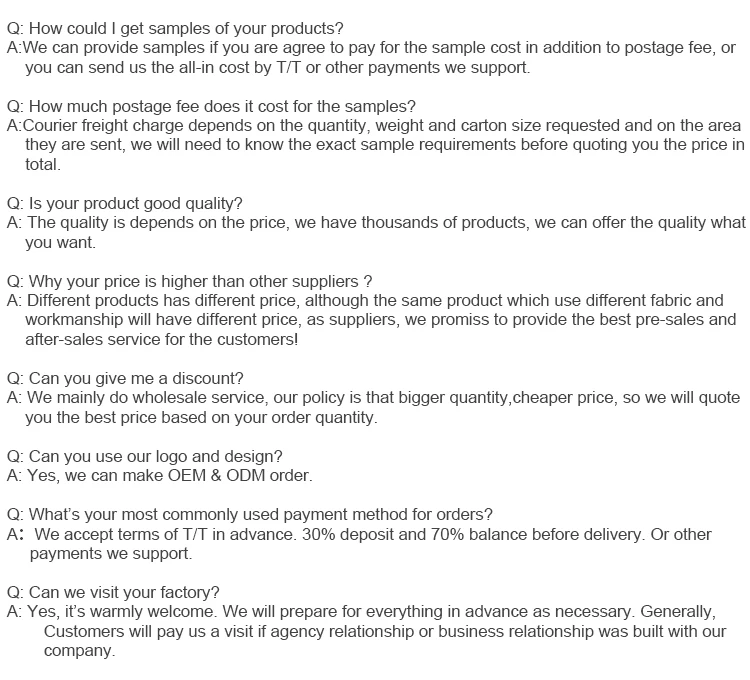This screenshot has height=680, width=750.
Task: Select the question about price higher than suppliers
Action: tap(190, 281)
